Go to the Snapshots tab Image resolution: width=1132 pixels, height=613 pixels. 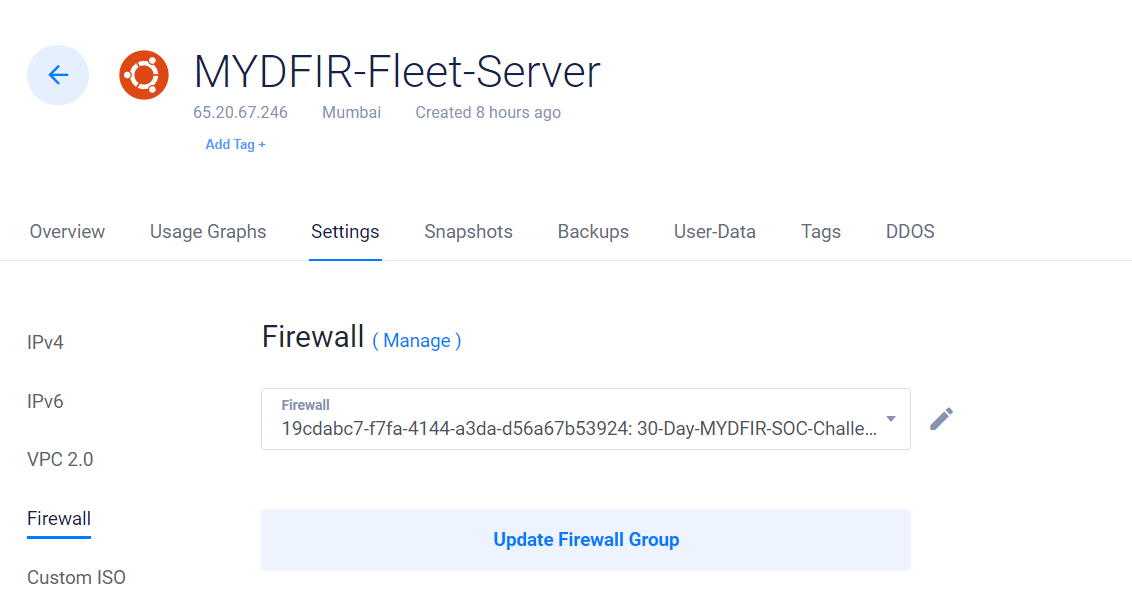(x=469, y=232)
